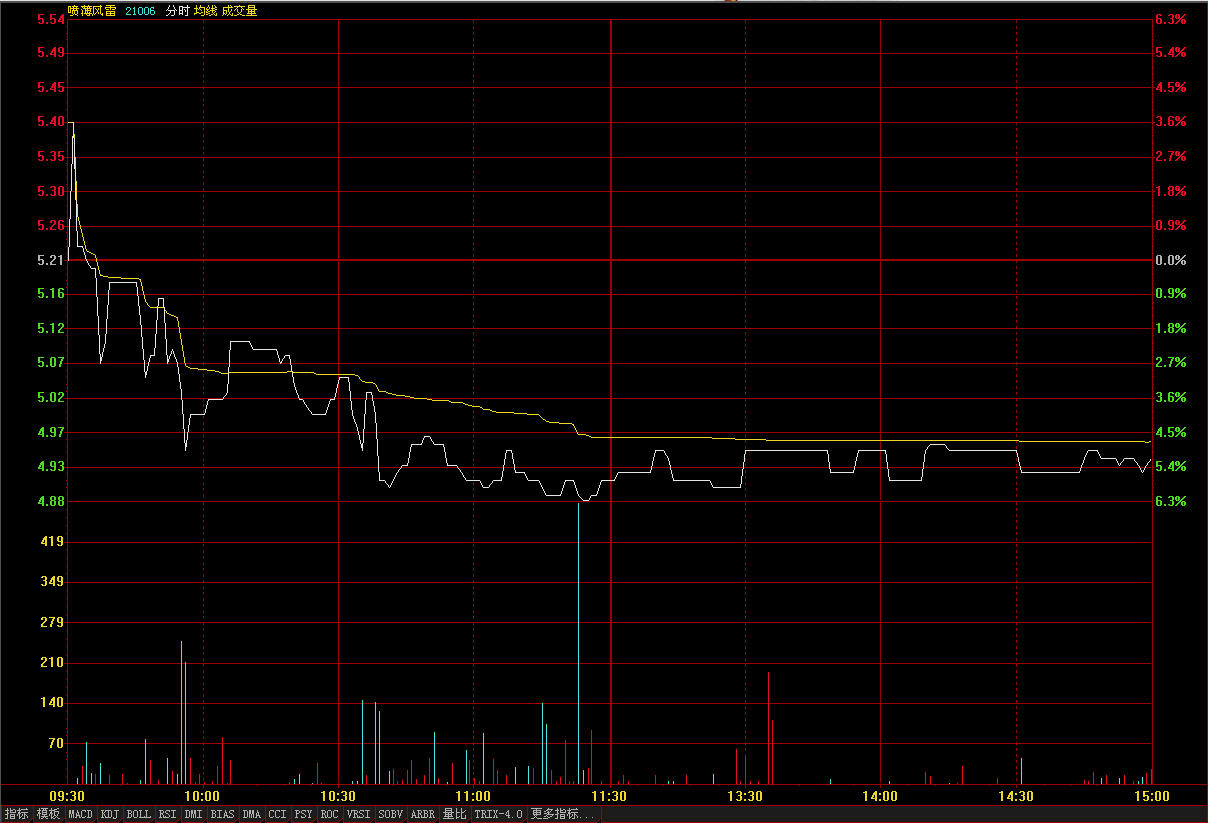This screenshot has height=823, width=1208.
Task: Click the 11:30 time axis label
Action: pyautogui.click(x=610, y=797)
